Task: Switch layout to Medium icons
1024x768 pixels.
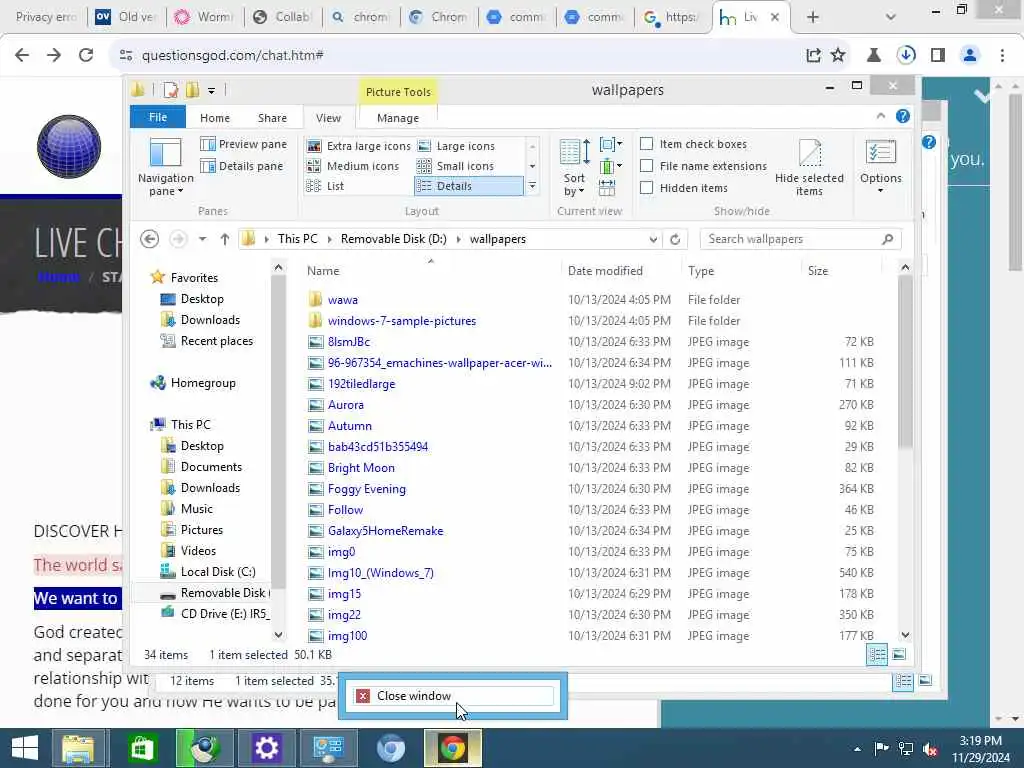Action: tap(353, 166)
